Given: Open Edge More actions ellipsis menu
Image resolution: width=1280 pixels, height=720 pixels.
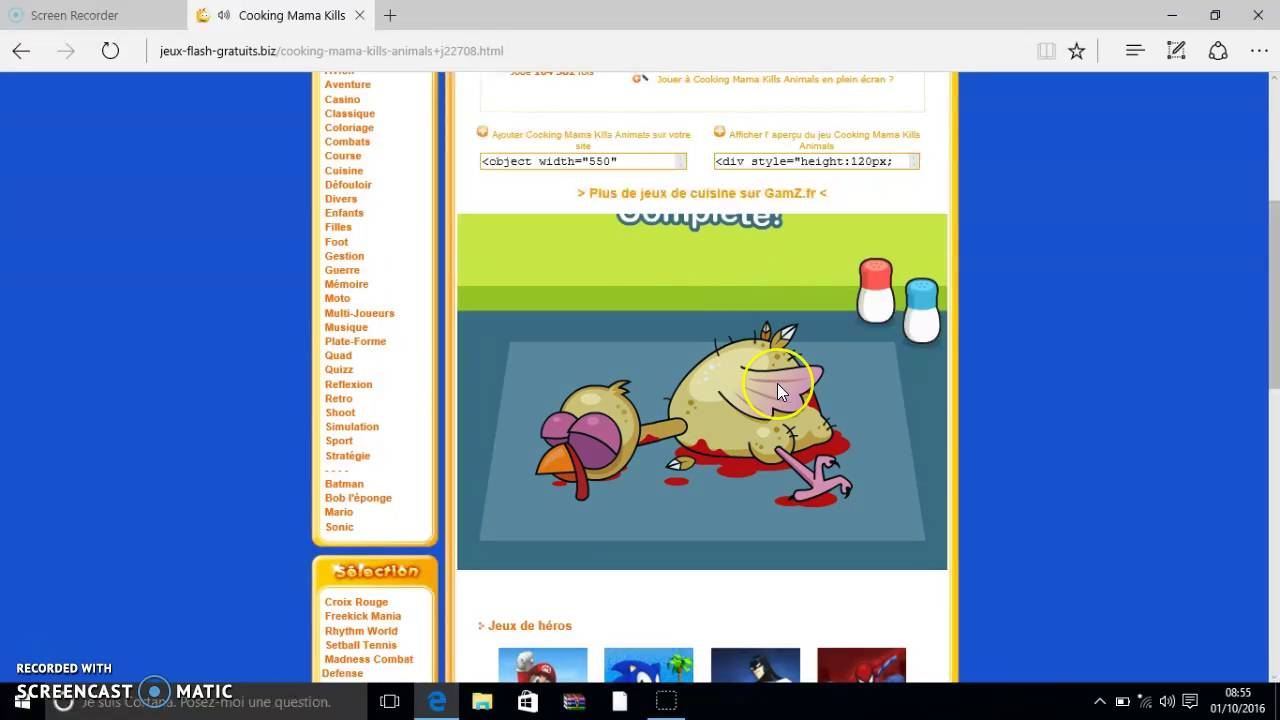Looking at the screenshot, I should (1259, 51).
